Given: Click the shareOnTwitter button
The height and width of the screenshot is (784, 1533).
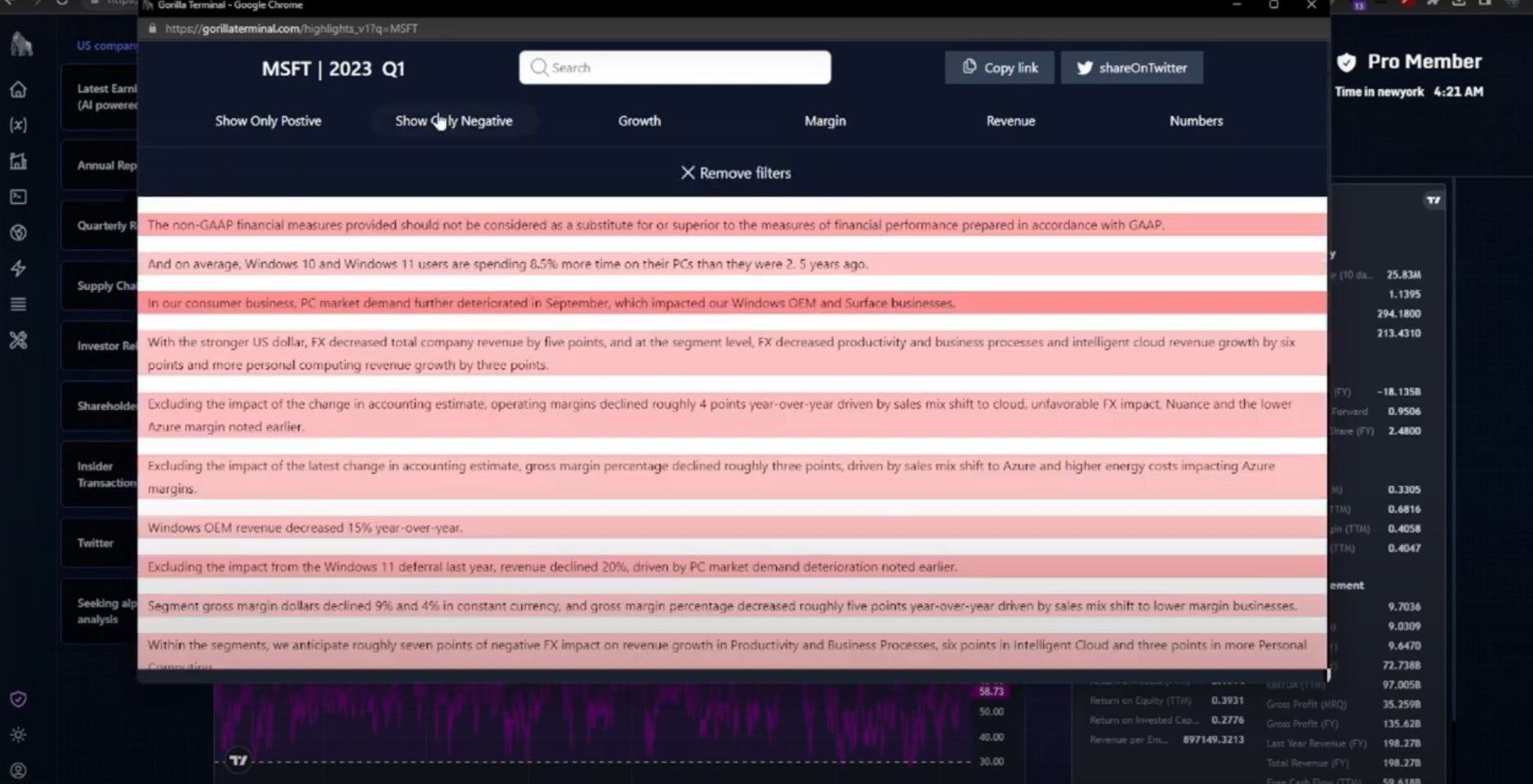Looking at the screenshot, I should pos(1132,68).
